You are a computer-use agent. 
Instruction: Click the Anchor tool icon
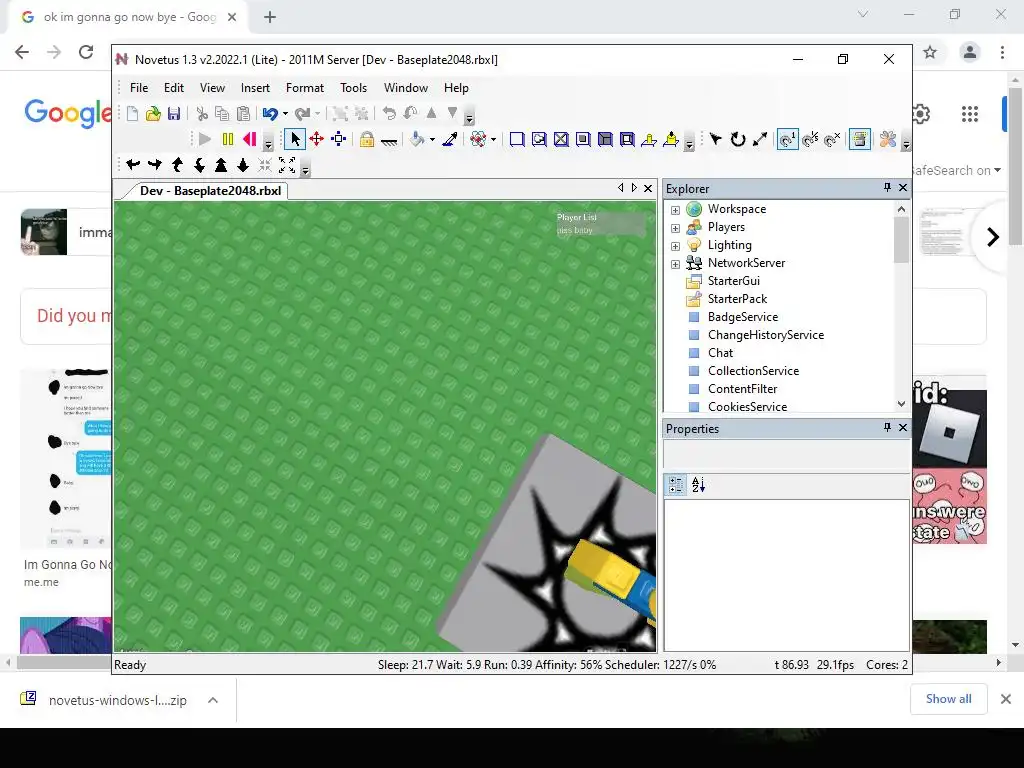pyautogui.click(x=389, y=139)
